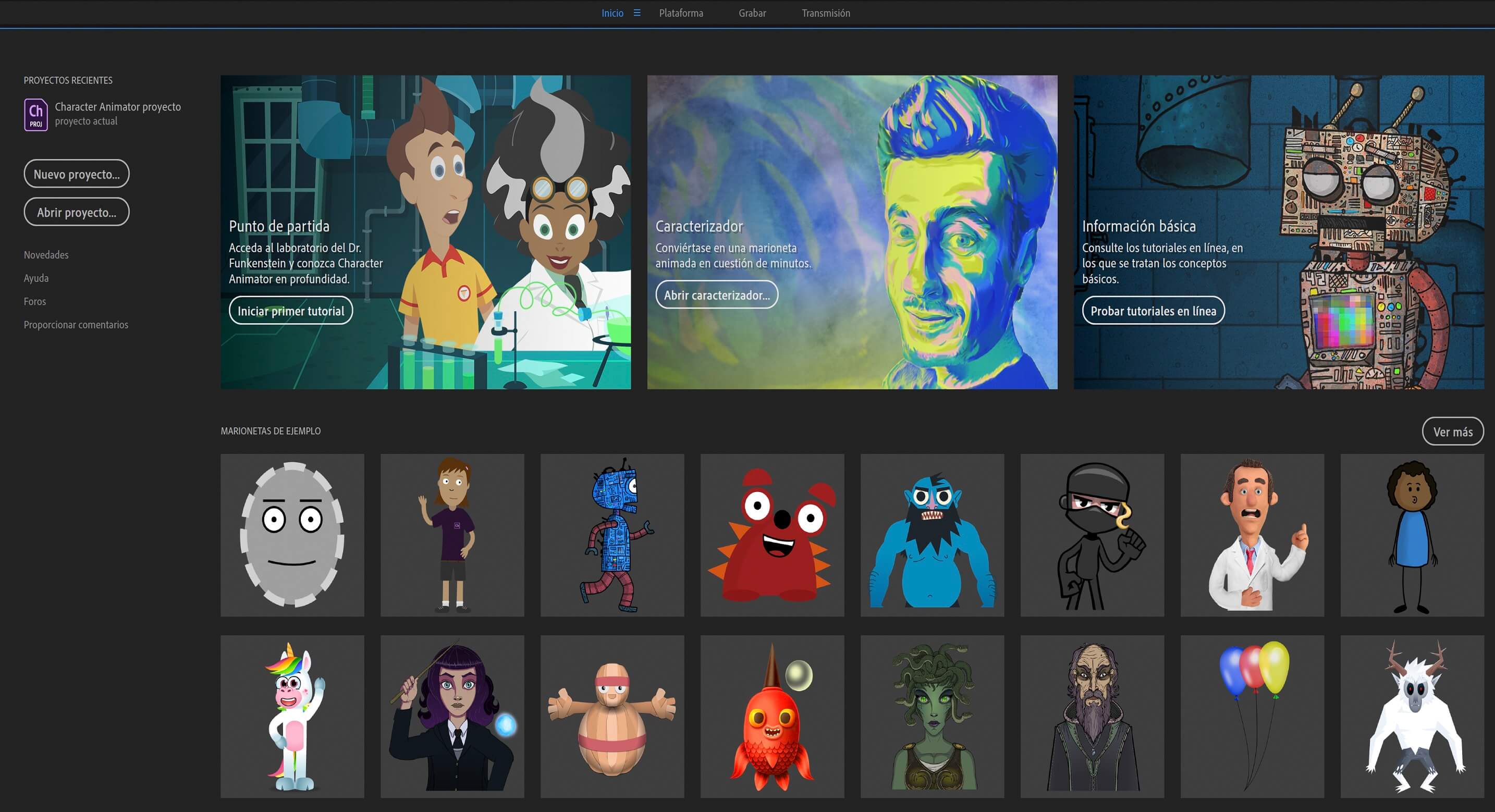Open Proporcionar comentarios link
Viewport: 1495px width, 812px height.
[76, 325]
